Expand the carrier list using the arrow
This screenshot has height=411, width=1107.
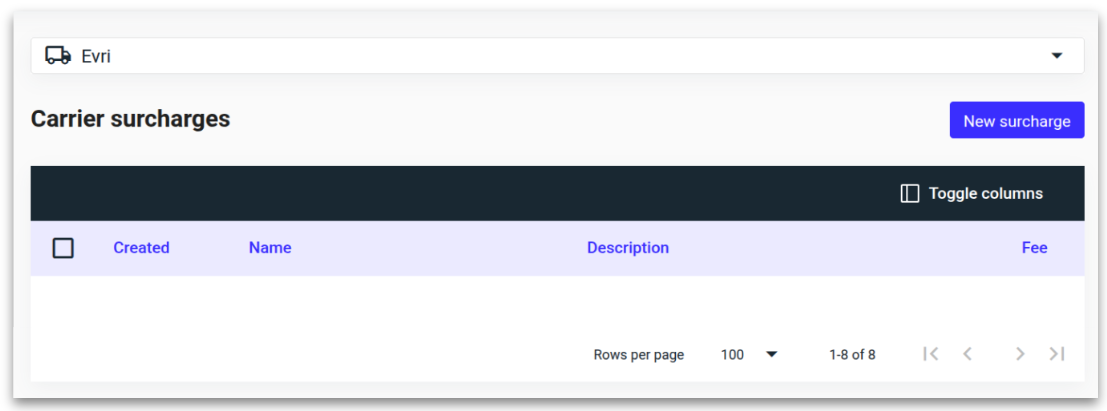pyautogui.click(x=1057, y=56)
